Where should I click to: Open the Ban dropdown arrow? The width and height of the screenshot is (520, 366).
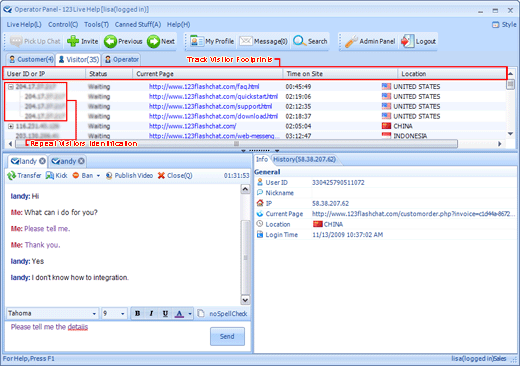coord(98,176)
